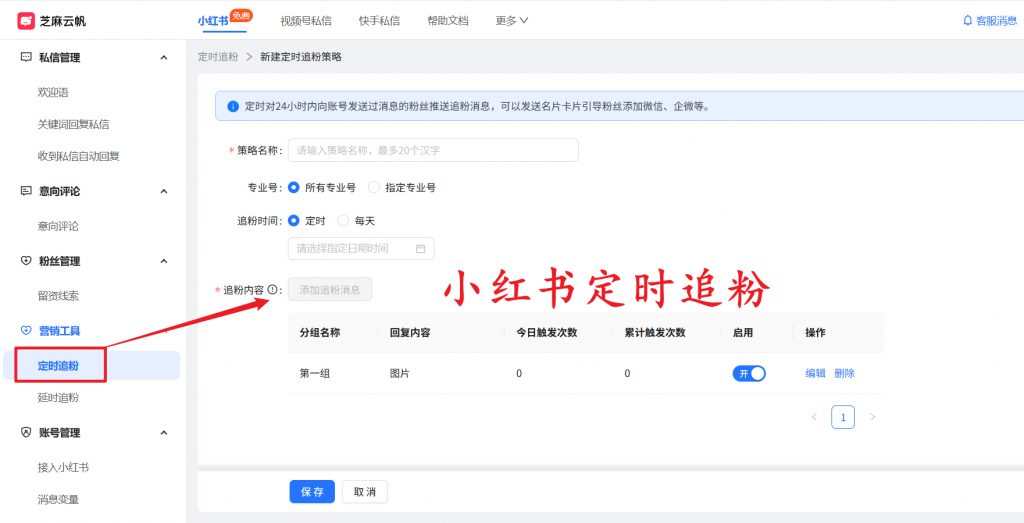Toggle the 启用 switch for 第一组
Viewport: 1024px width, 523px height.
(749, 373)
